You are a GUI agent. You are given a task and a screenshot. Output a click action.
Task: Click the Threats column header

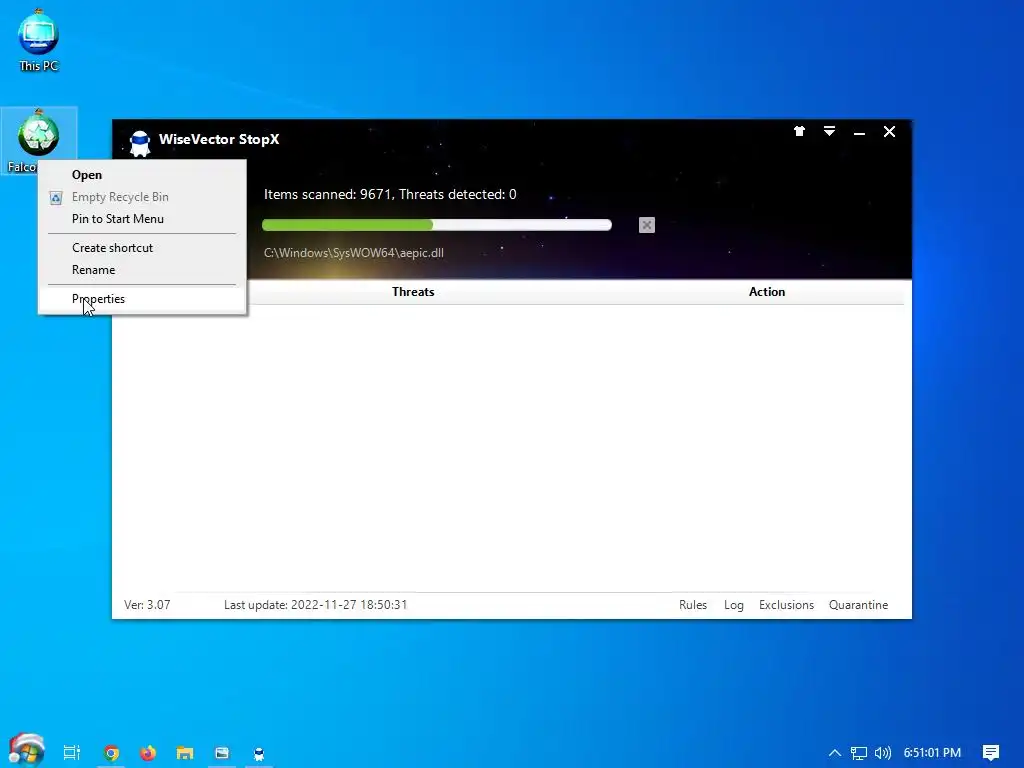click(413, 292)
